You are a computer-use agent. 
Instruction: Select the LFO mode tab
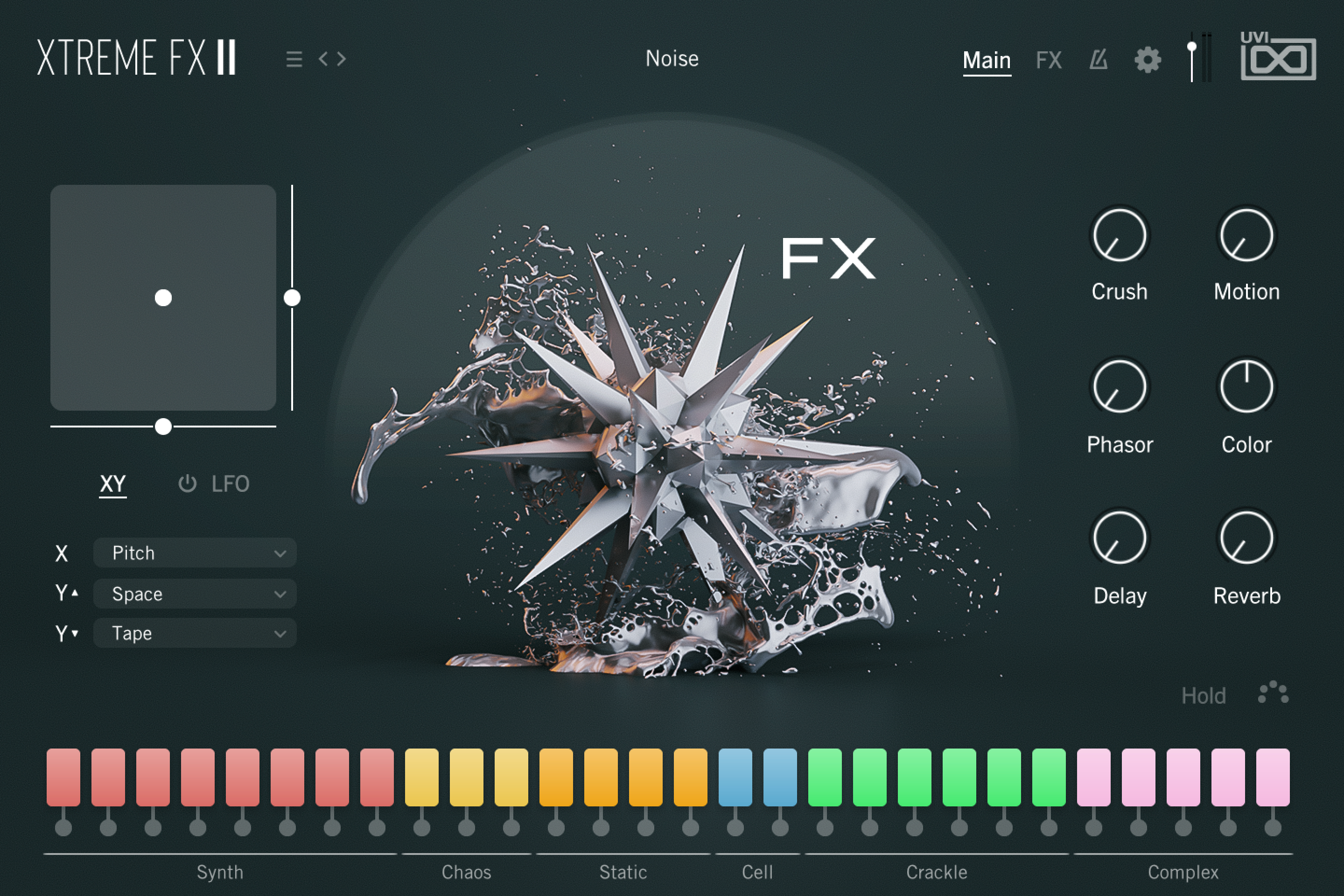click(230, 484)
